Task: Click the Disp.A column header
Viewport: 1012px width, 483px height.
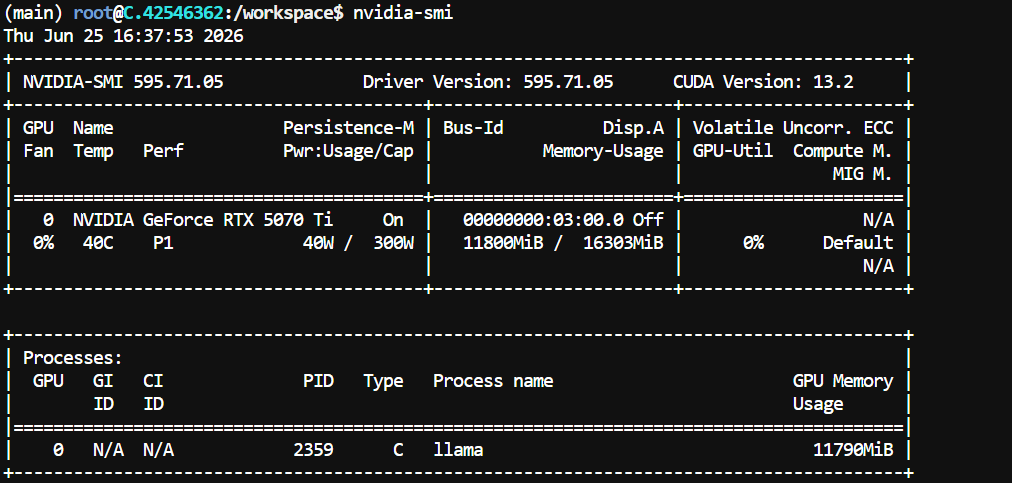Action: (633, 128)
